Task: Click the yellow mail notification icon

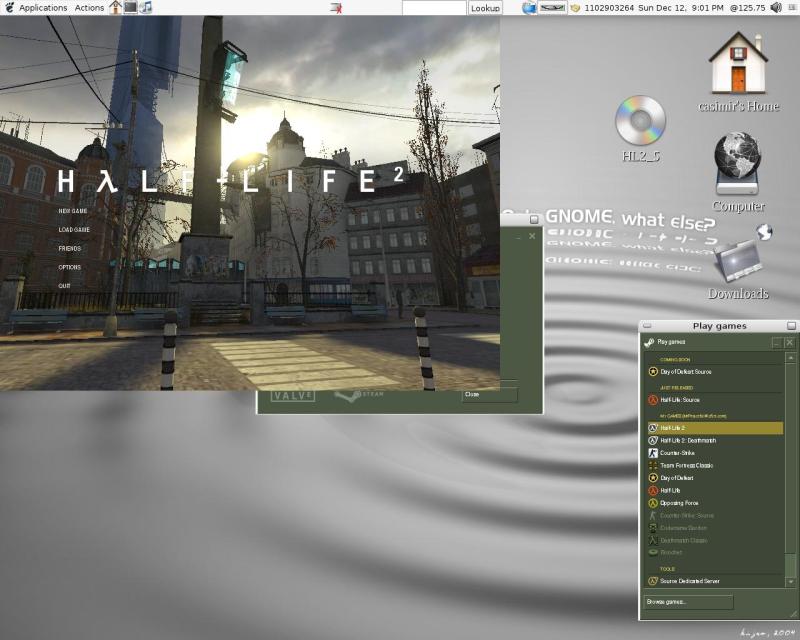Action: pyautogui.click(x=575, y=8)
